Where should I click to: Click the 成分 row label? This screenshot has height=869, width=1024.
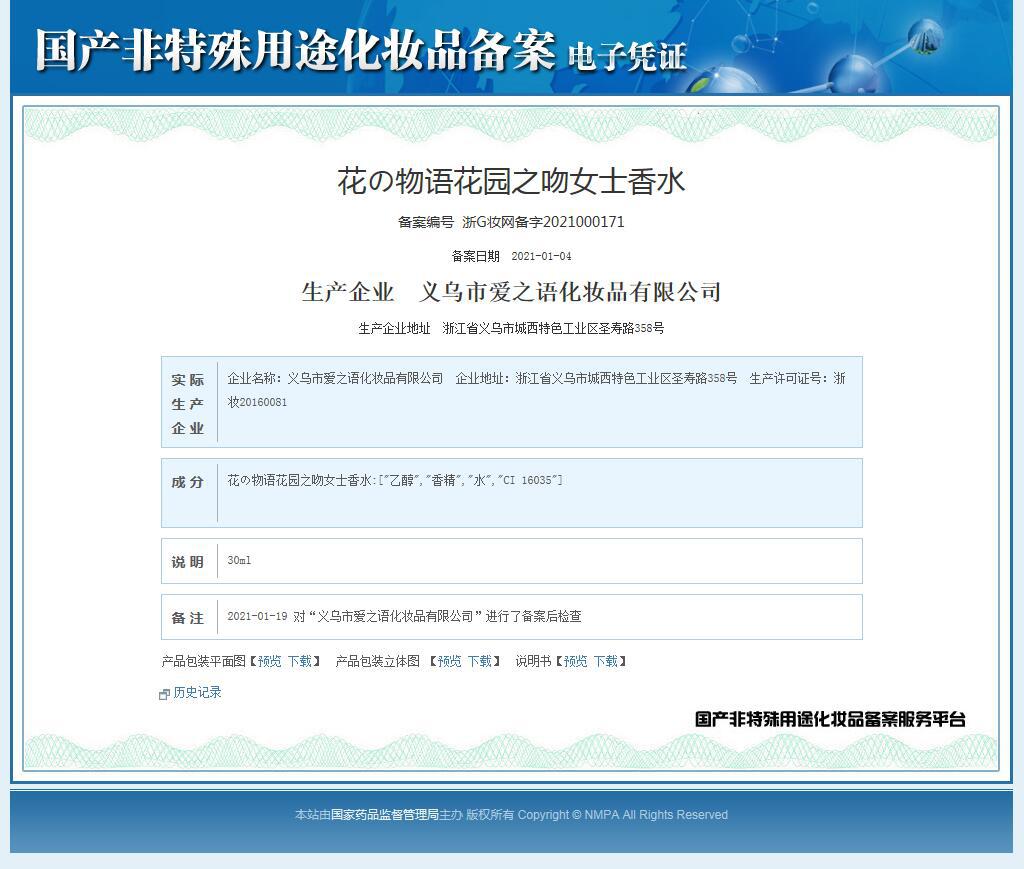[188, 482]
